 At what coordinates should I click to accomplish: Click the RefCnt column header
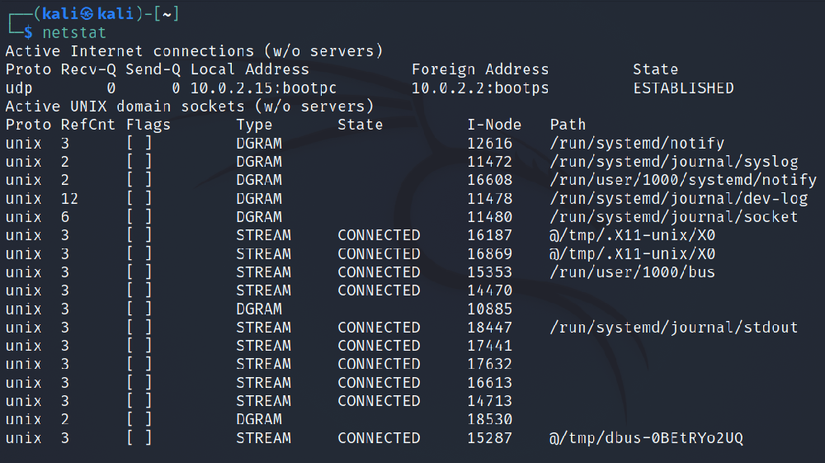coord(85,125)
